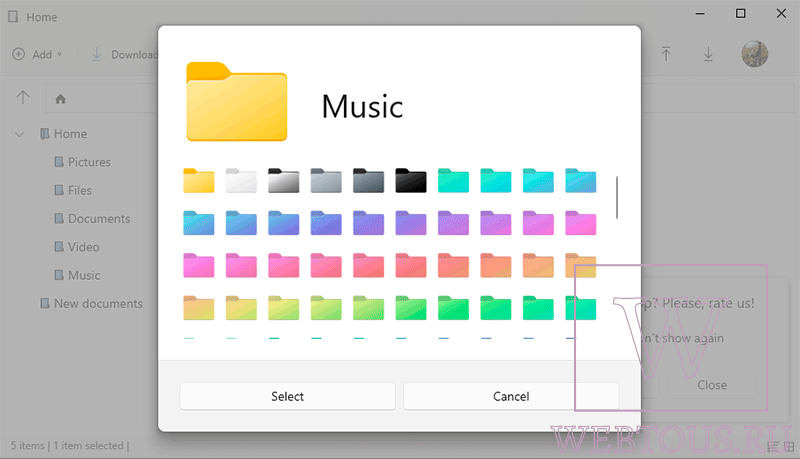The width and height of the screenshot is (800, 459).
Task: Click the home icon in the address bar
Action: [x=60, y=99]
